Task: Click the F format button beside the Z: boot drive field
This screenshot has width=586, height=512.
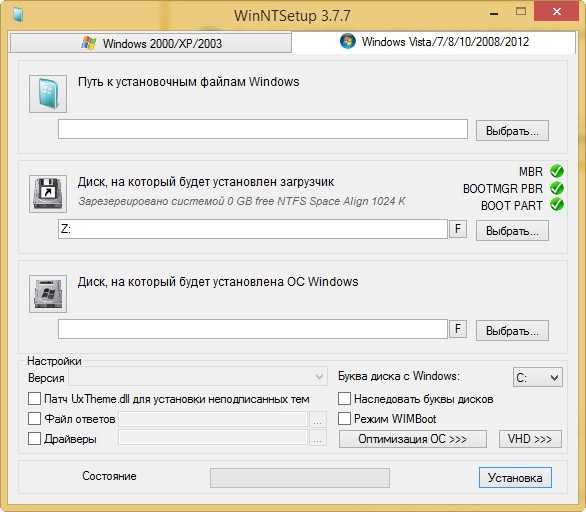Action: click(458, 229)
